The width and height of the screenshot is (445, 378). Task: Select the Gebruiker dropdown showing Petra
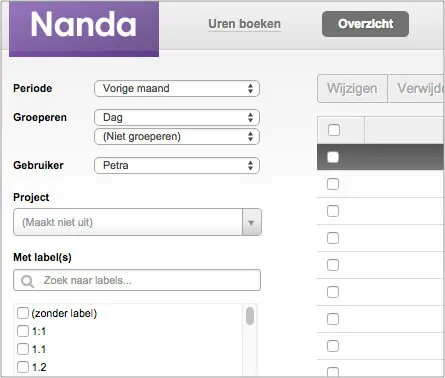click(177, 165)
